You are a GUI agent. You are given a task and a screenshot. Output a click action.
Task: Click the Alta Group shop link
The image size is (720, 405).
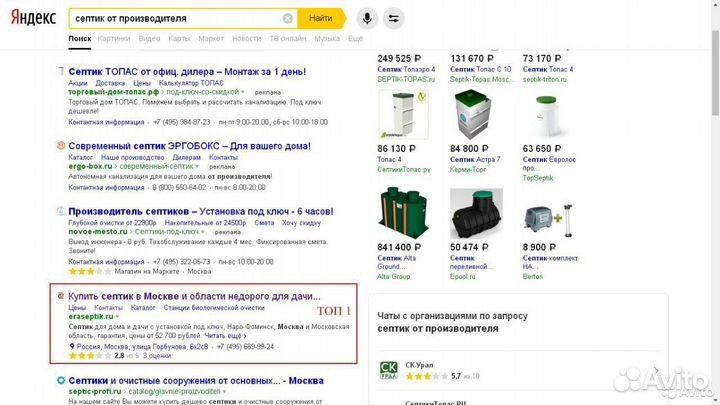[394, 276]
